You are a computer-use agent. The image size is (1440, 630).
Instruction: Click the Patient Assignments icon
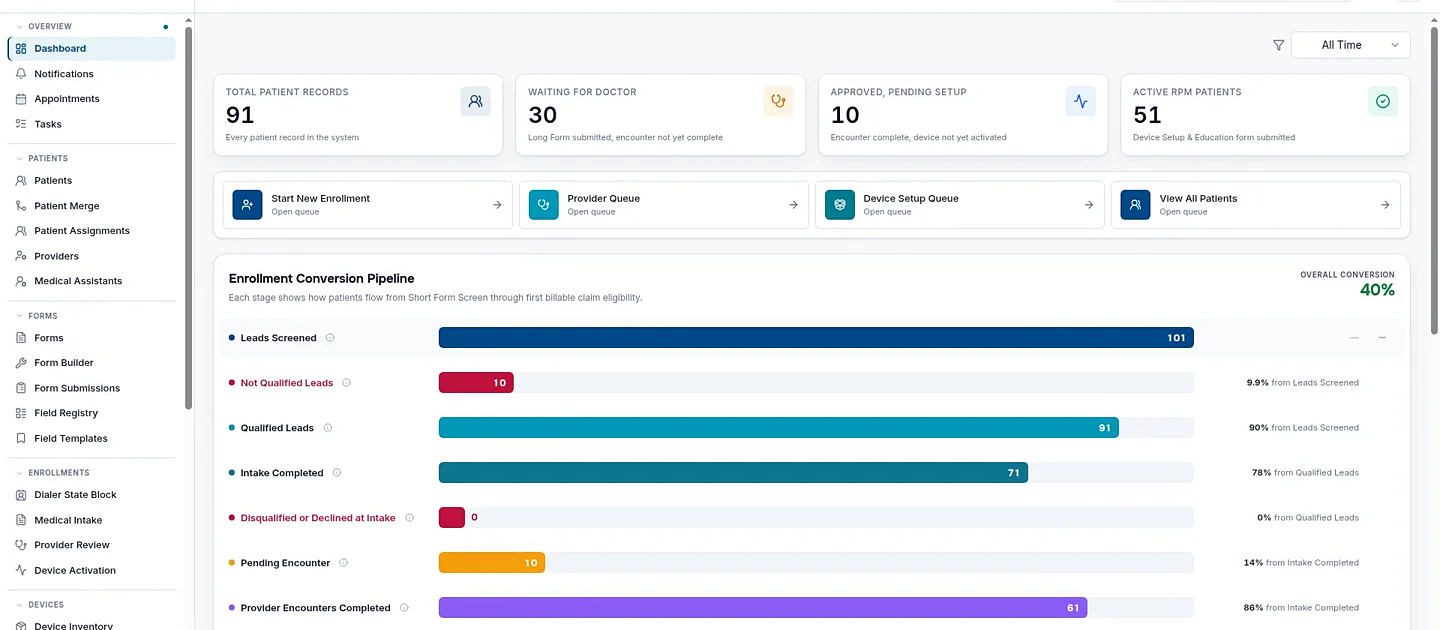[21, 231]
